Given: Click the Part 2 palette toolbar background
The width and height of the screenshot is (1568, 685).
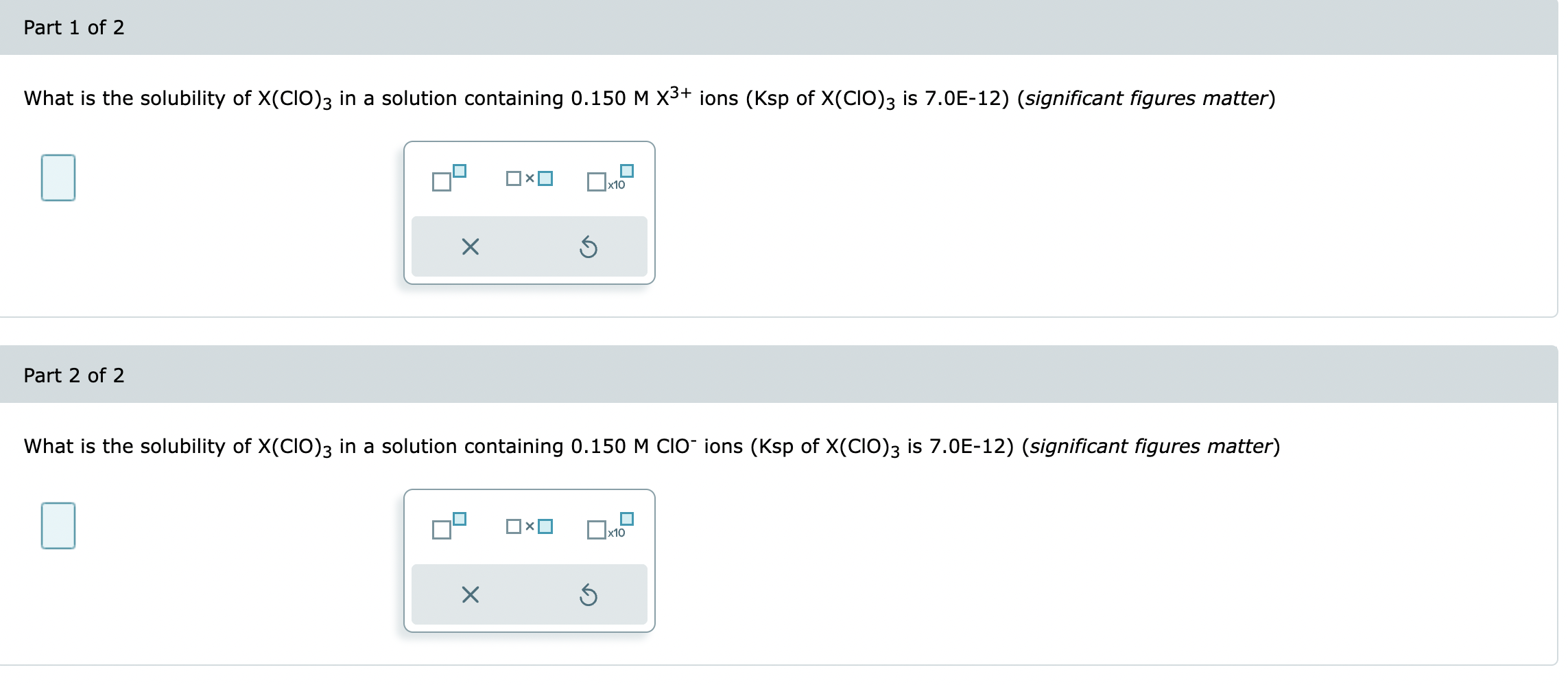Looking at the screenshot, I should 529,594.
